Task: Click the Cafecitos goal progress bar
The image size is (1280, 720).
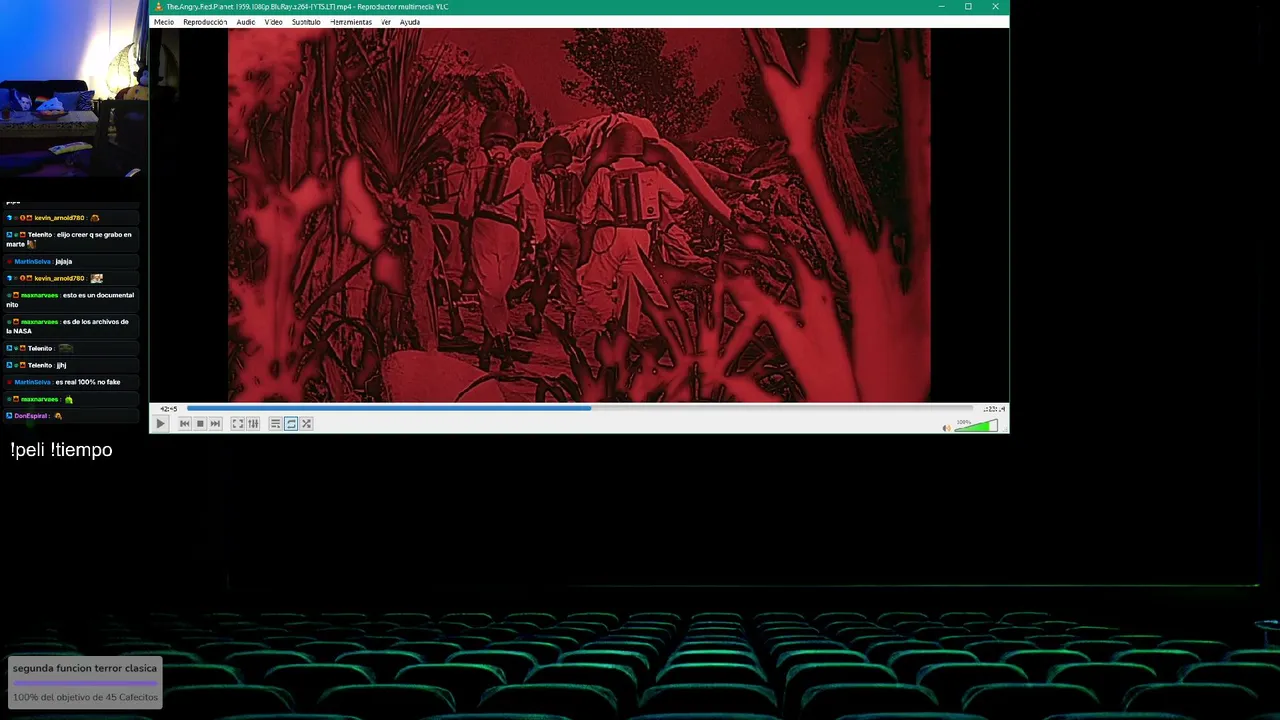Action: 85,683
